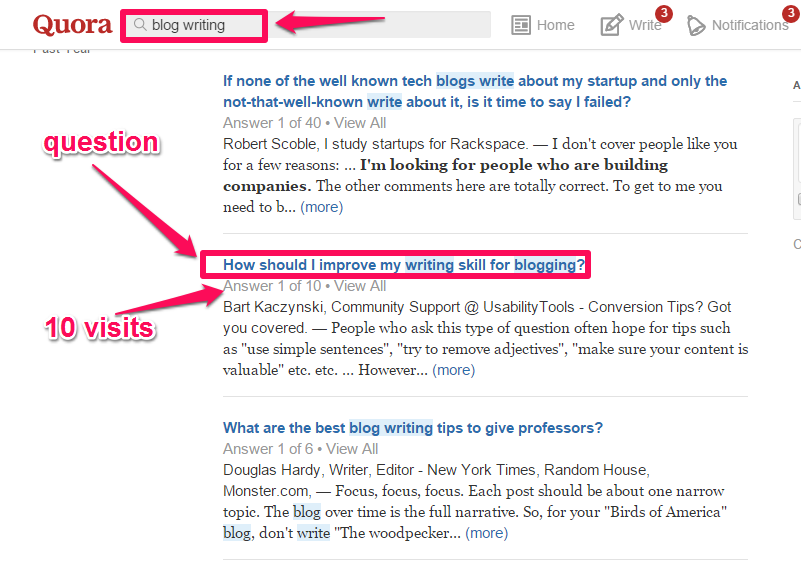
Task: Expand (more) on Bart Kaczynski's answer
Action: 454,370
